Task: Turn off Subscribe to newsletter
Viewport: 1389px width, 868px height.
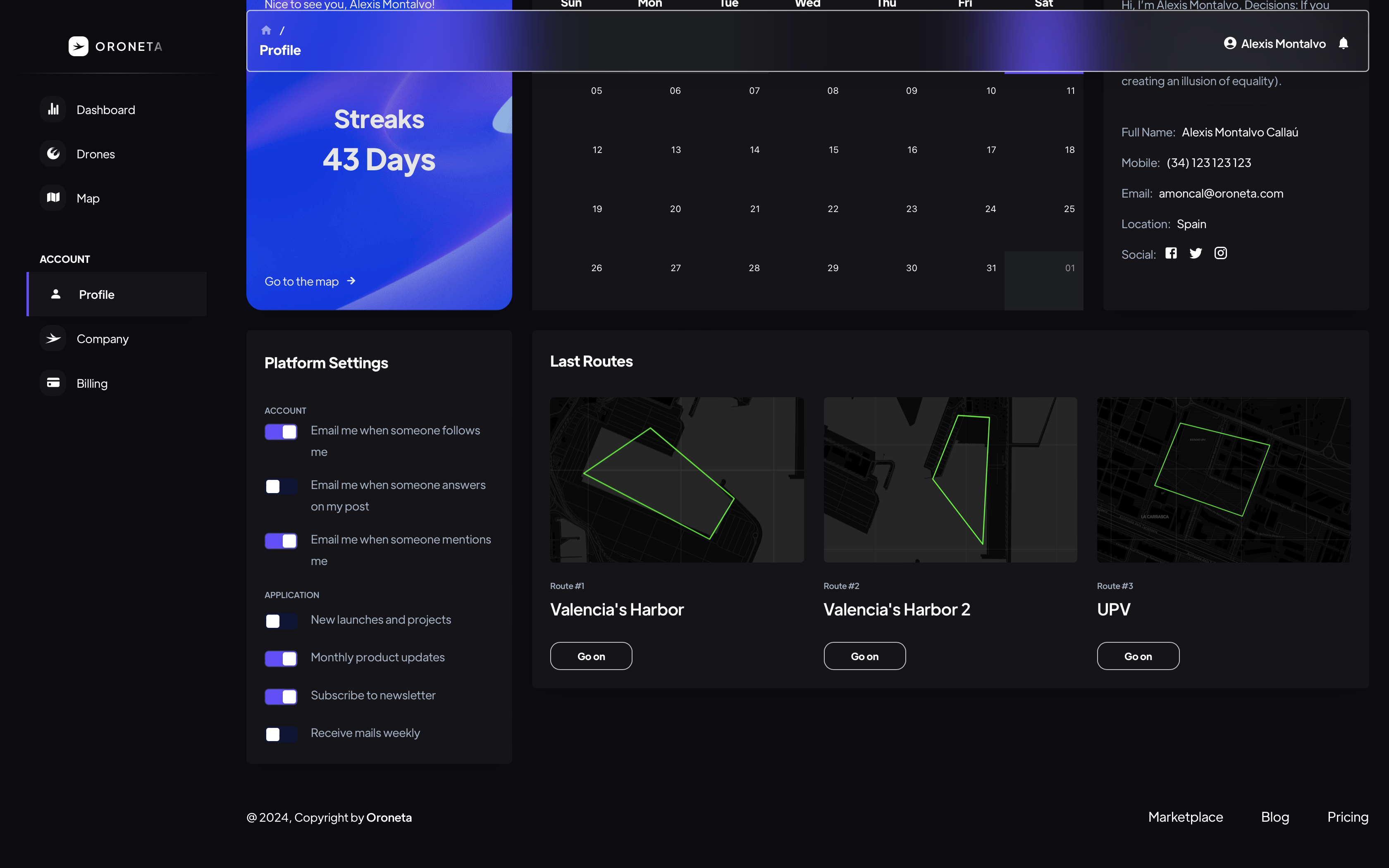Action: (x=281, y=696)
